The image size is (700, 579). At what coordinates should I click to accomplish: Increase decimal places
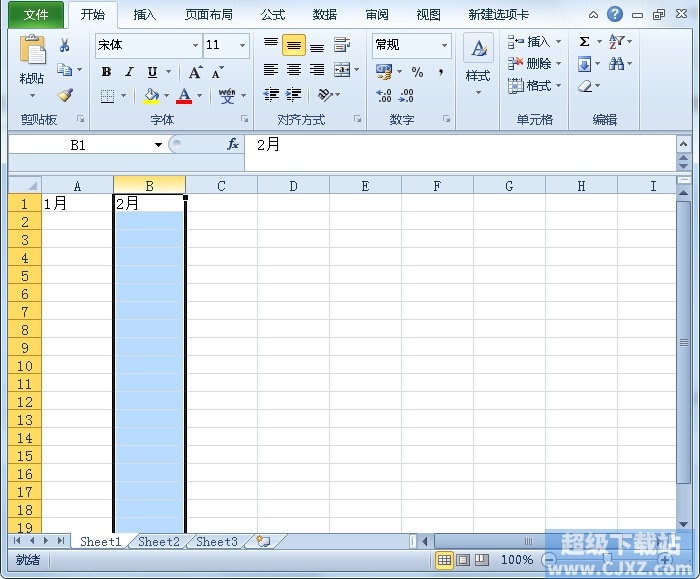point(384,96)
